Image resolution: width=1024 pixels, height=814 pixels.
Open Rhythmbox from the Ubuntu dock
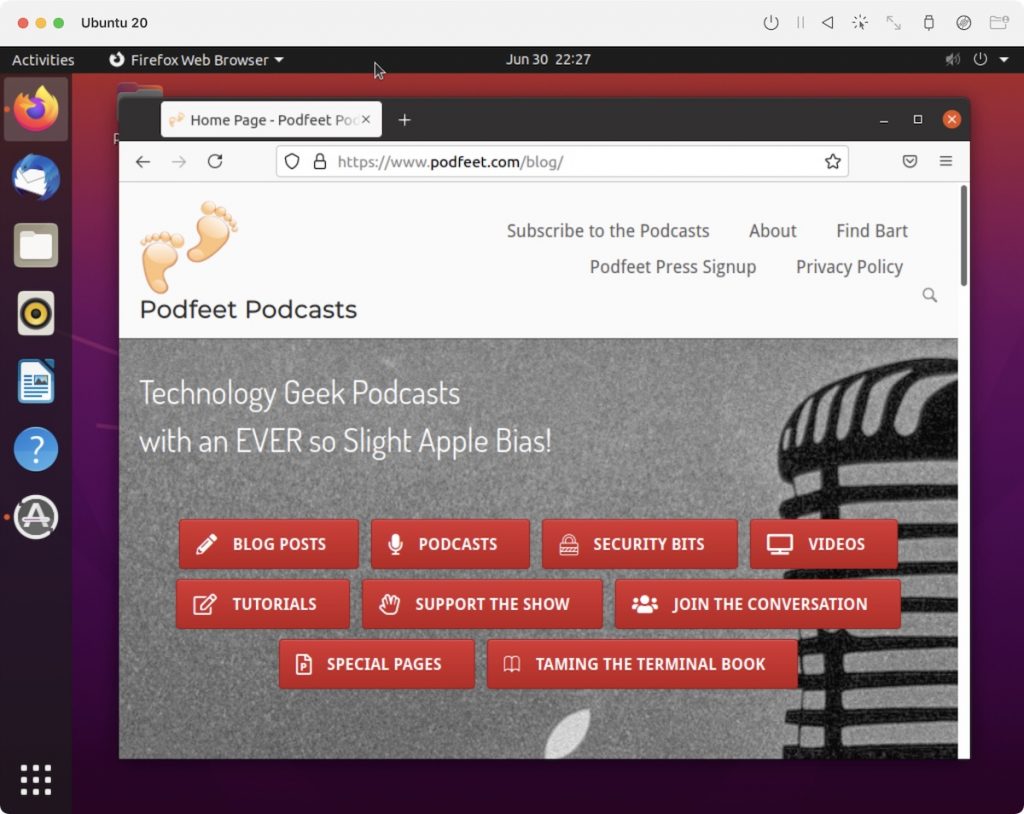[x=36, y=314]
